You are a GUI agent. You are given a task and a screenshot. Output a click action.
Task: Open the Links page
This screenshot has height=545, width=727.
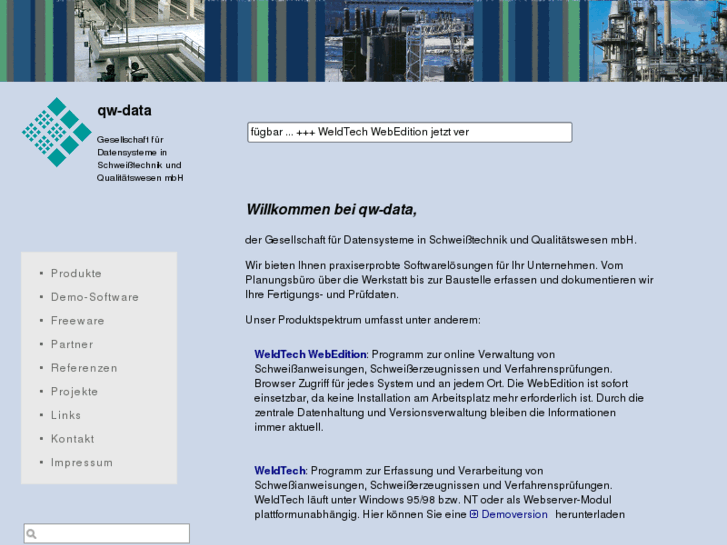pyautogui.click(x=66, y=415)
